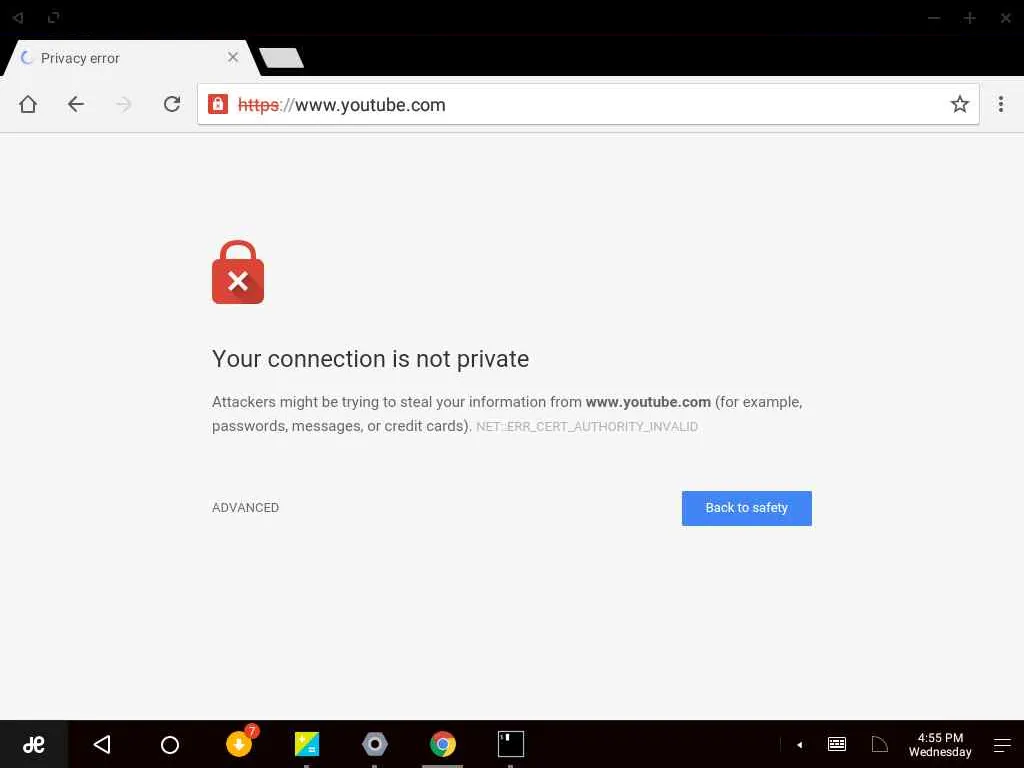
Task: Click the red insecure lock icon in address bar
Action: pos(218,104)
